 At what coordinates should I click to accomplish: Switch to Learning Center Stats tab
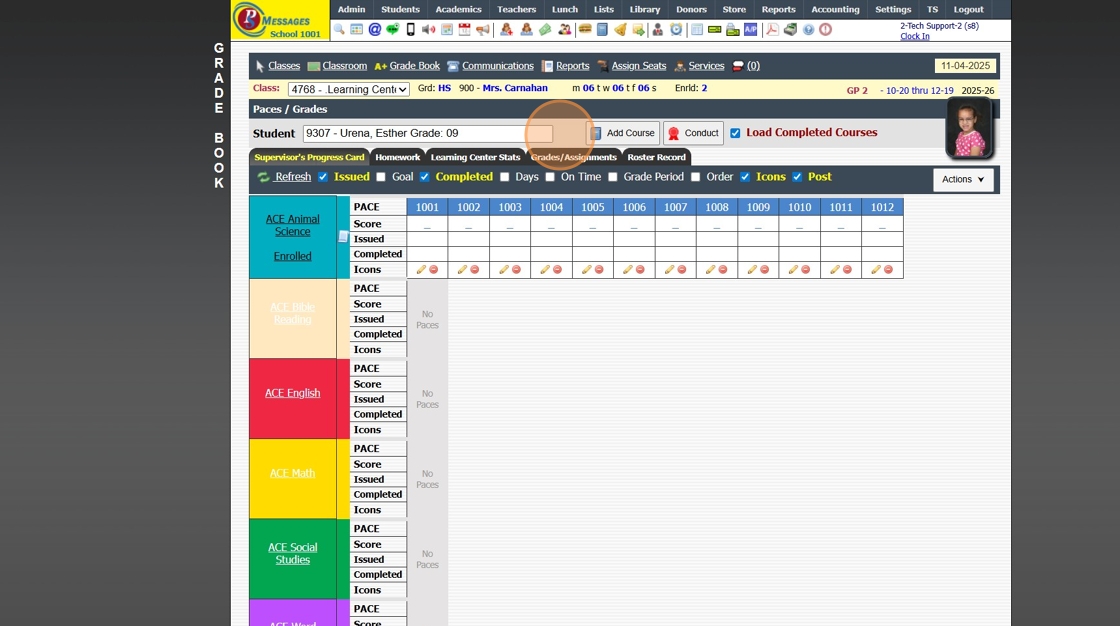point(475,157)
